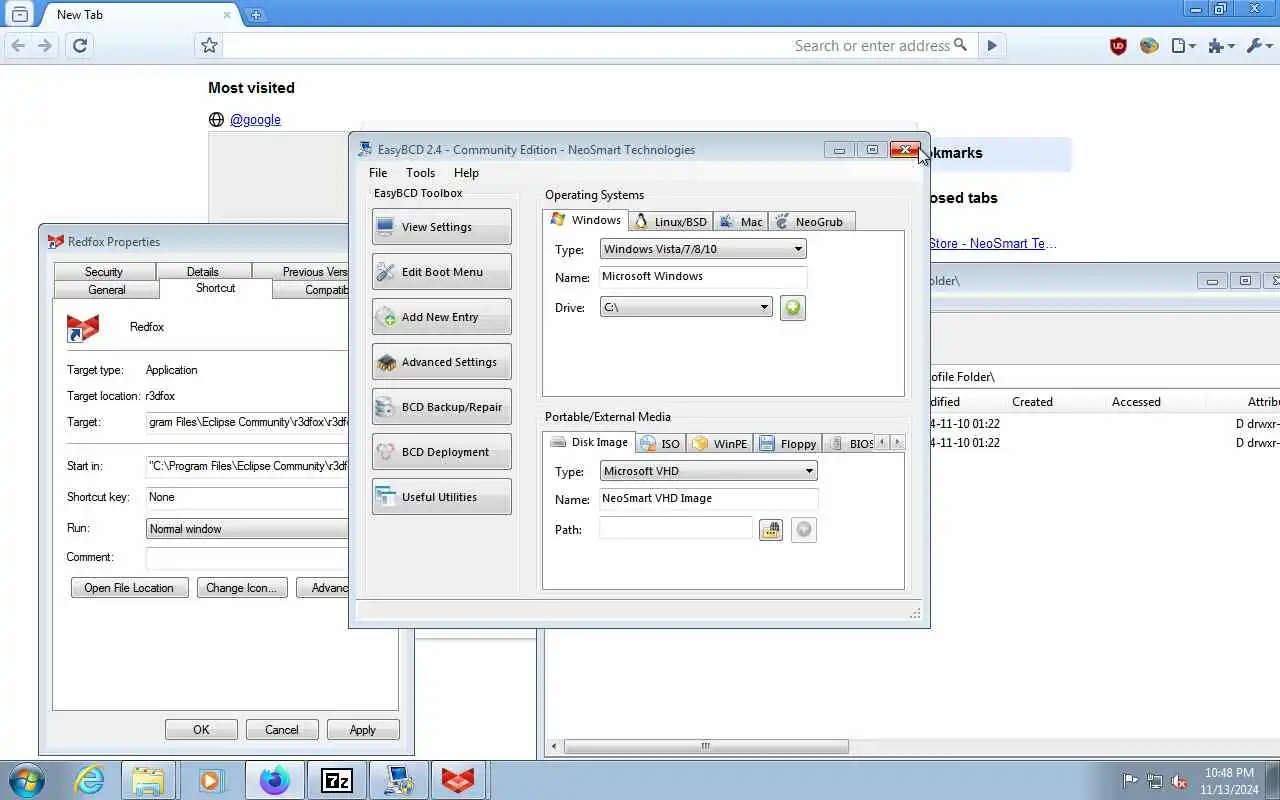
Task: Click the Created column header
Action: coord(1032,402)
